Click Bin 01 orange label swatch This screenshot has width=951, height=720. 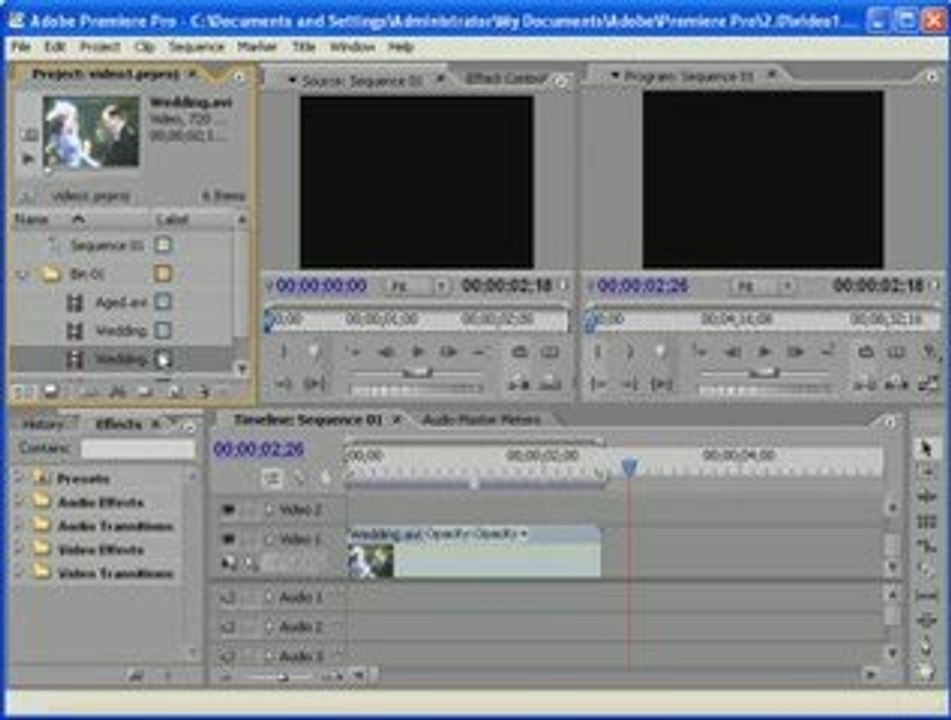tap(163, 274)
